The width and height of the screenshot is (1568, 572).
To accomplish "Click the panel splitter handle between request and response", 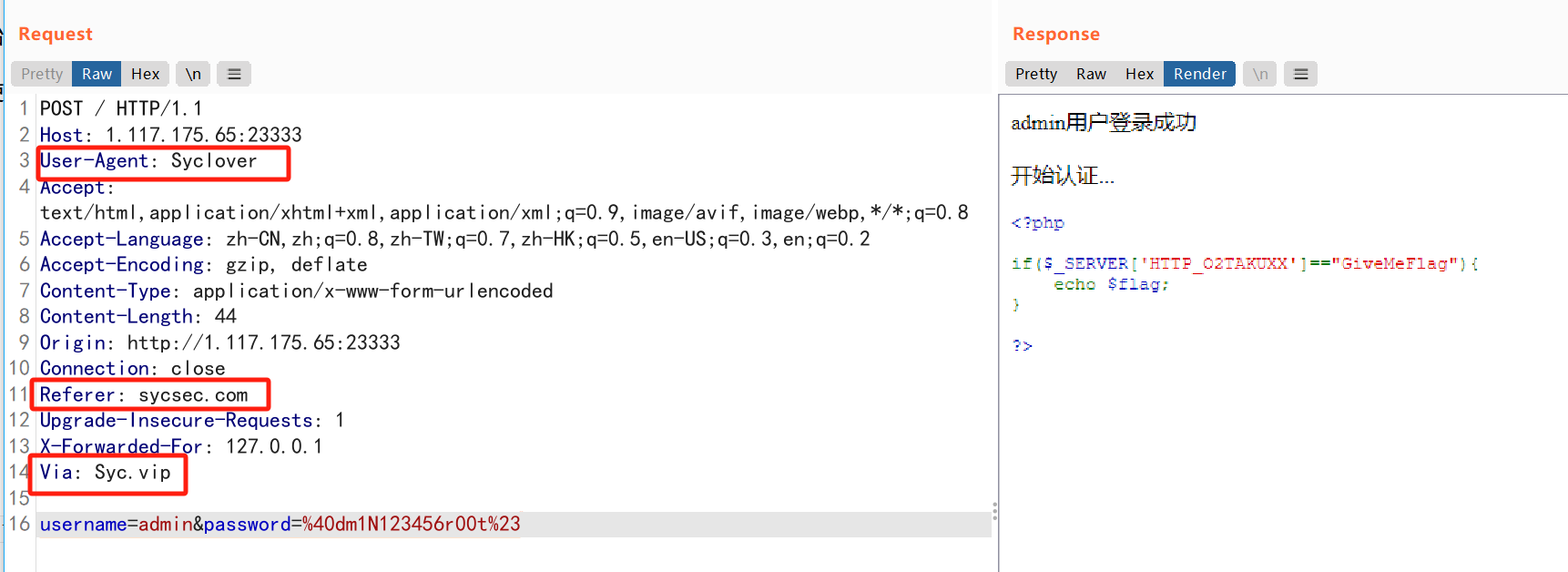I will click(x=994, y=511).
